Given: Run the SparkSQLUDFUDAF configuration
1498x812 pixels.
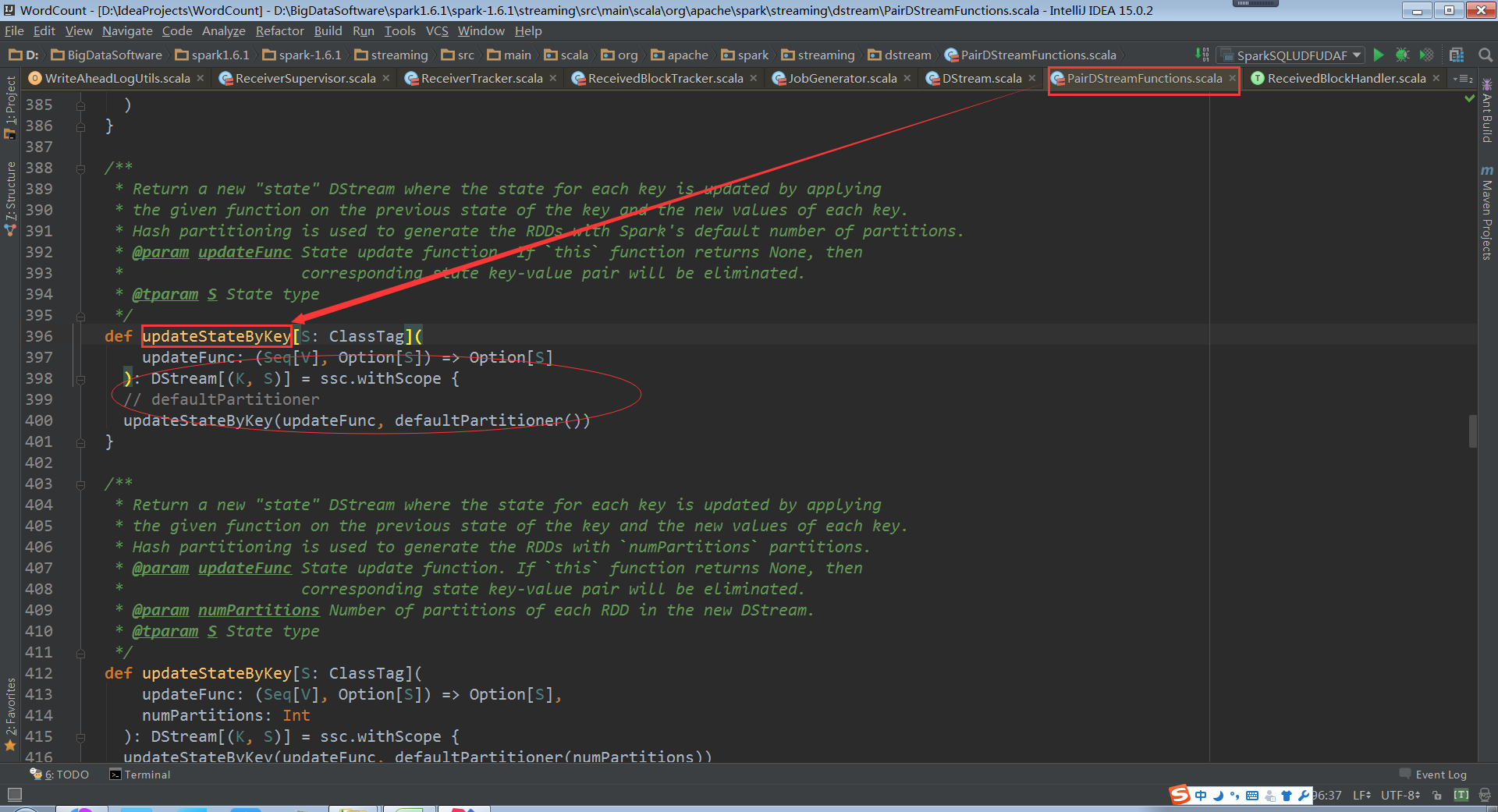Looking at the screenshot, I should pyautogui.click(x=1379, y=55).
